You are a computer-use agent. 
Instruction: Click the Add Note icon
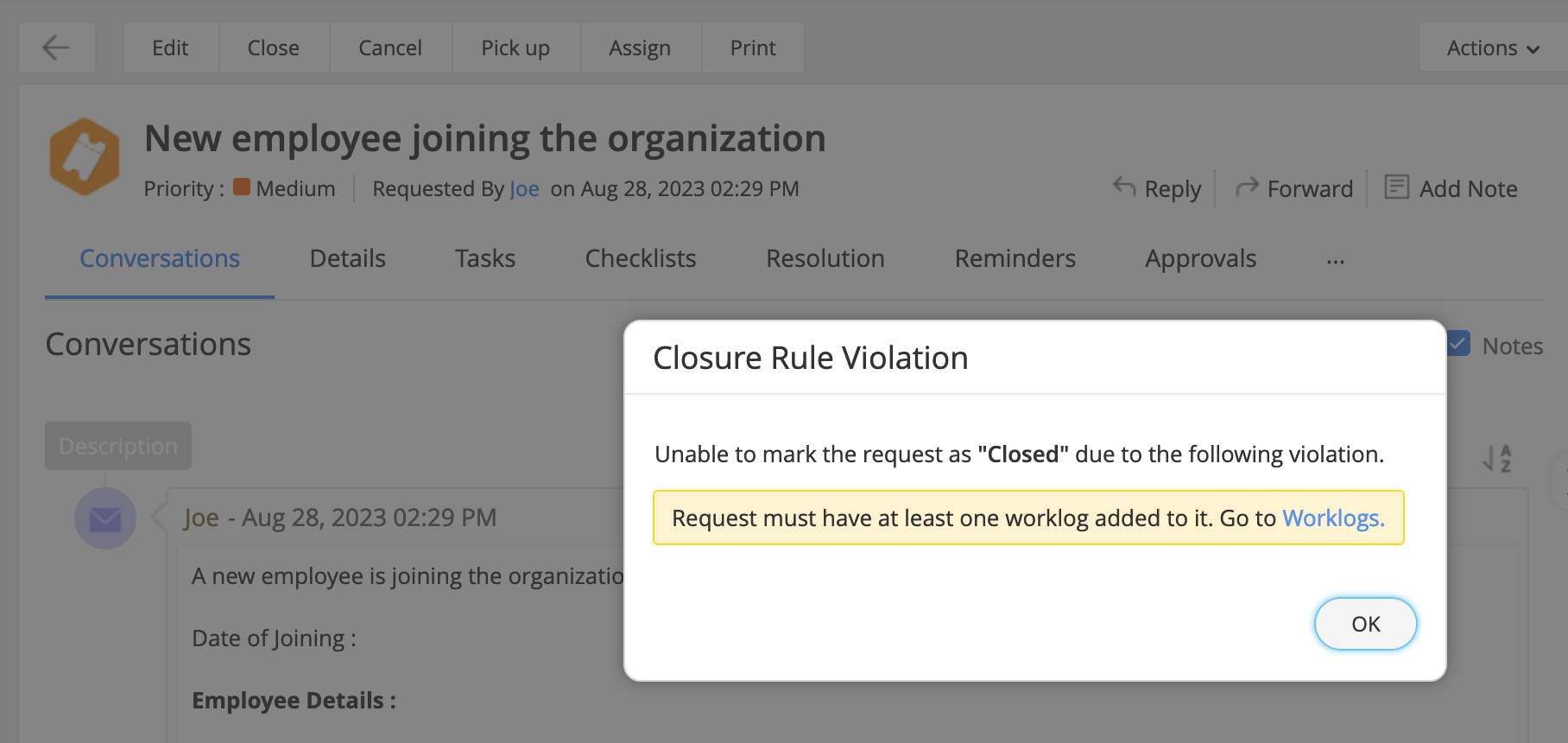(x=1396, y=187)
